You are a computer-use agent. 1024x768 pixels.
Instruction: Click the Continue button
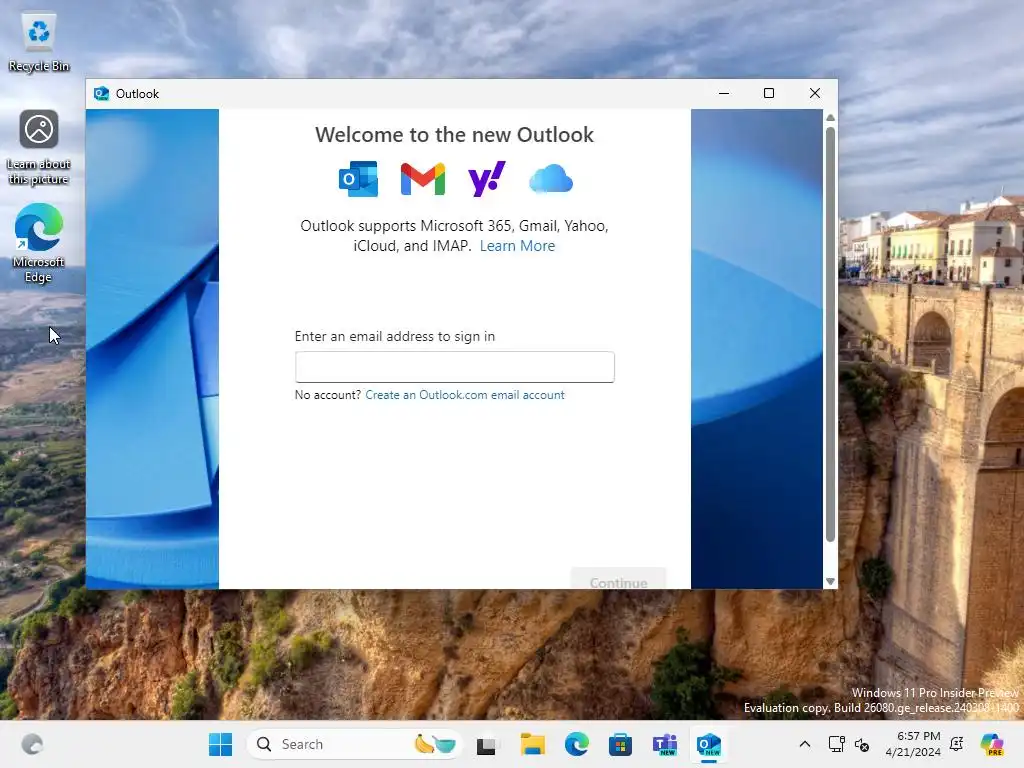[x=618, y=579]
